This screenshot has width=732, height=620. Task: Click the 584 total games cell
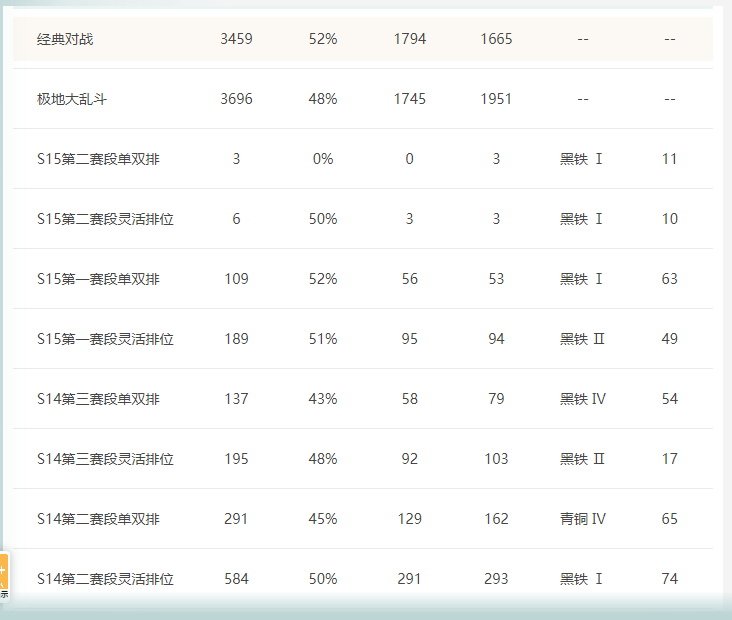pos(236,579)
